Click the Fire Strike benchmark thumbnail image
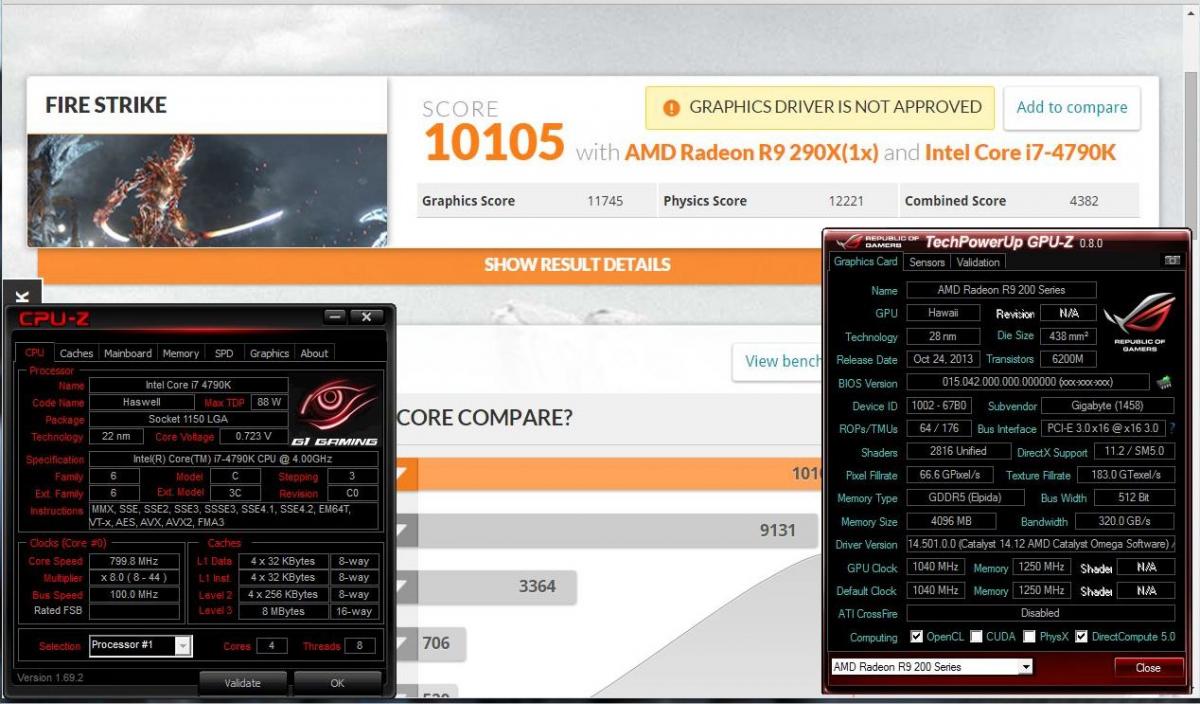This screenshot has width=1200, height=704. tap(207, 189)
